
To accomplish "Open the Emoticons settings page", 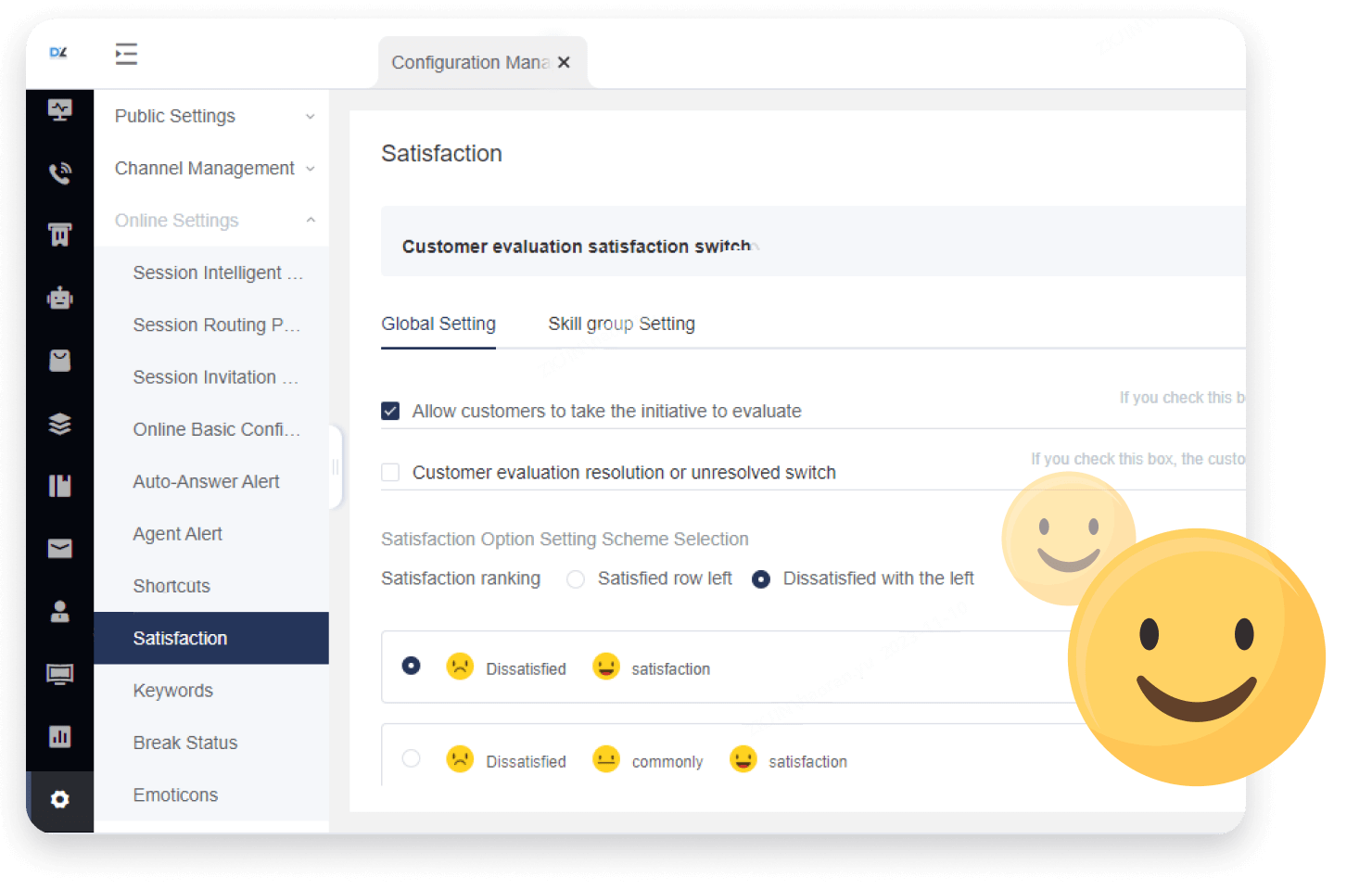I will coord(175,795).
